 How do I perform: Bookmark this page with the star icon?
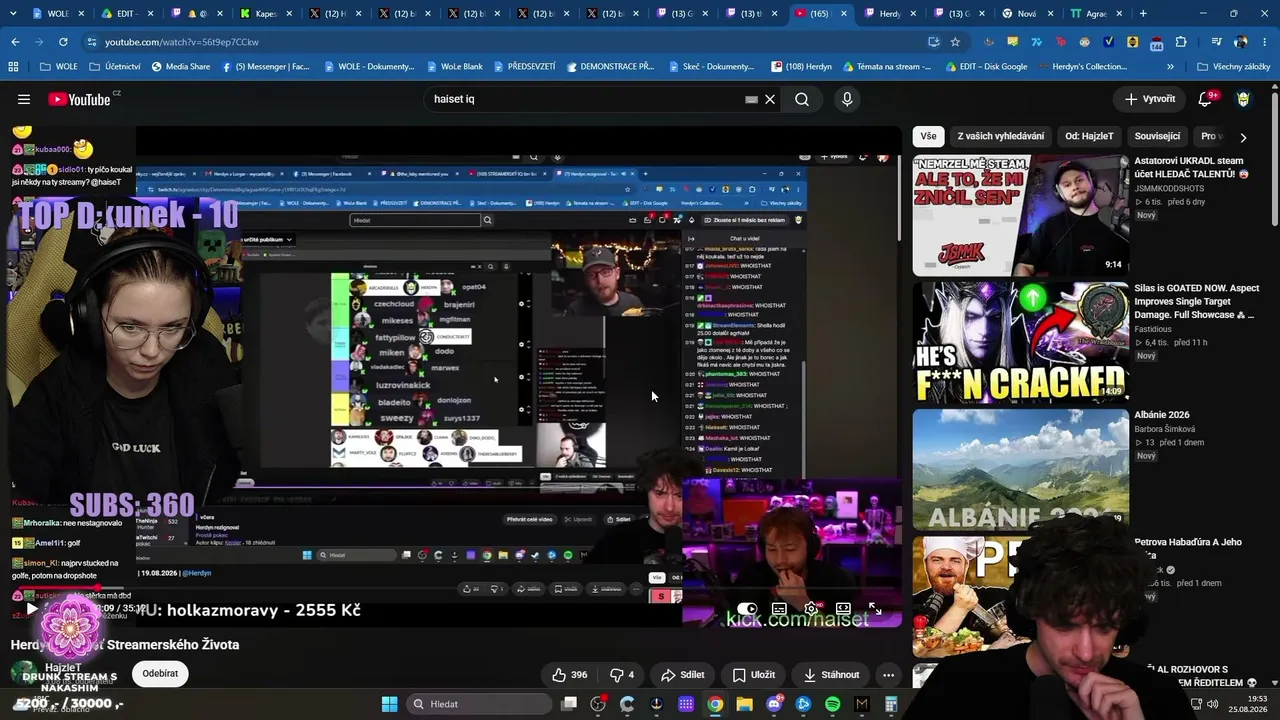[x=955, y=42]
